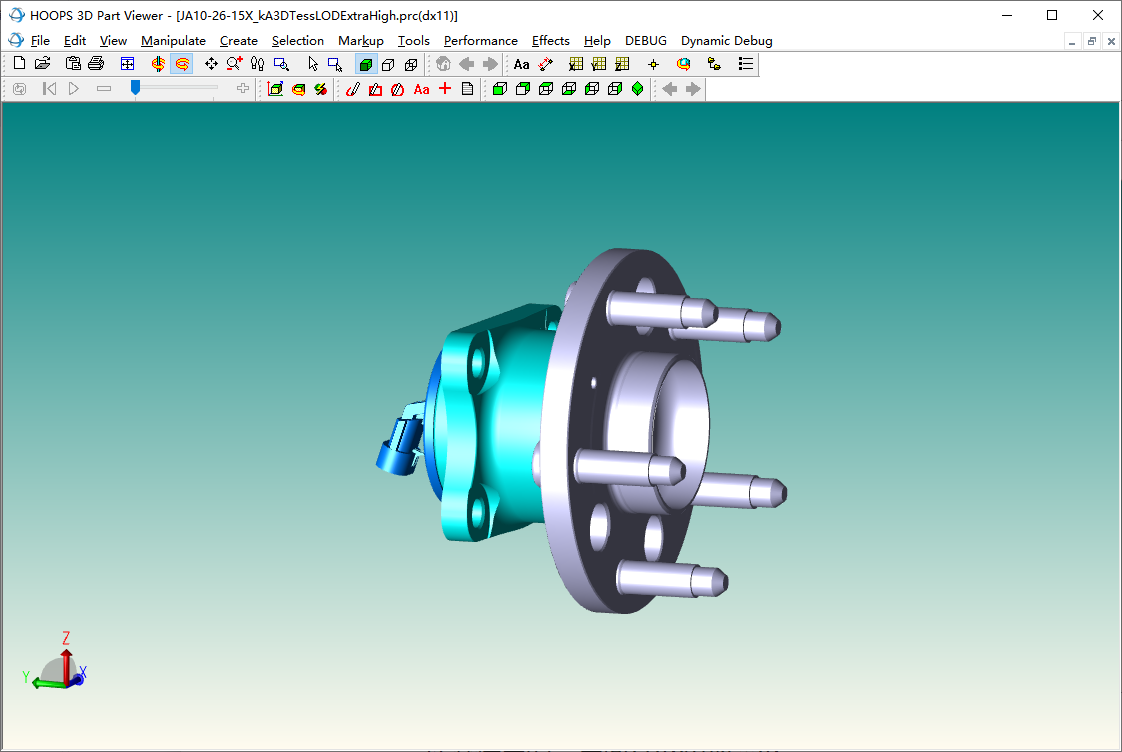Click the green lightning bolt icon

[321, 89]
